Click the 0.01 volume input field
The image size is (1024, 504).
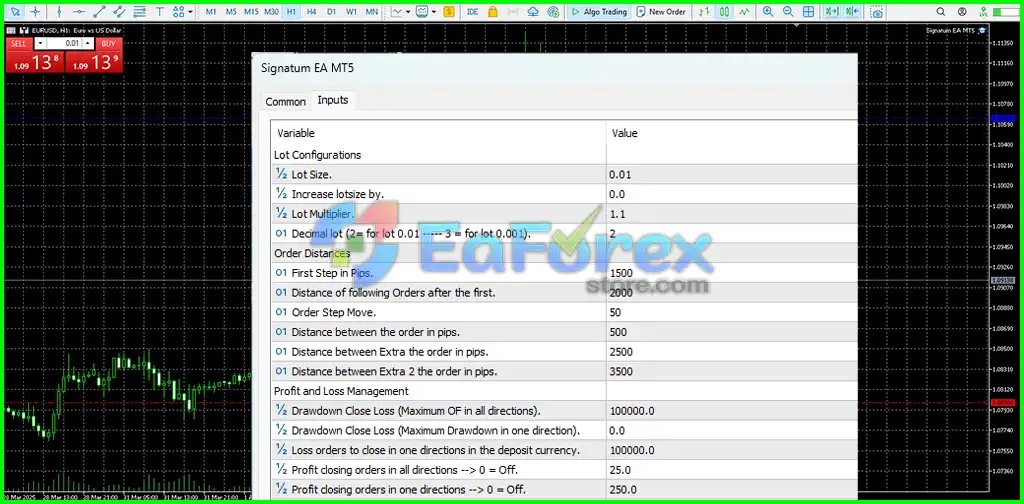click(64, 43)
